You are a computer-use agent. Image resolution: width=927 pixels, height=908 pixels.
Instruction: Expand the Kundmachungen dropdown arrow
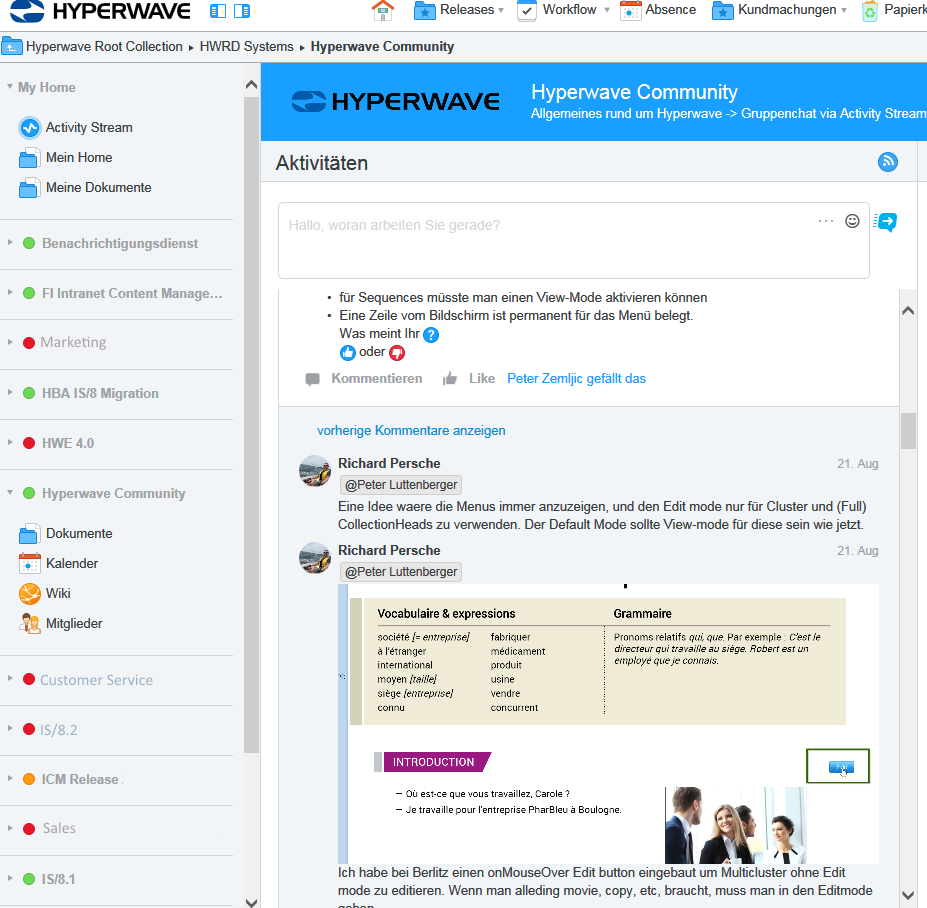(x=844, y=10)
